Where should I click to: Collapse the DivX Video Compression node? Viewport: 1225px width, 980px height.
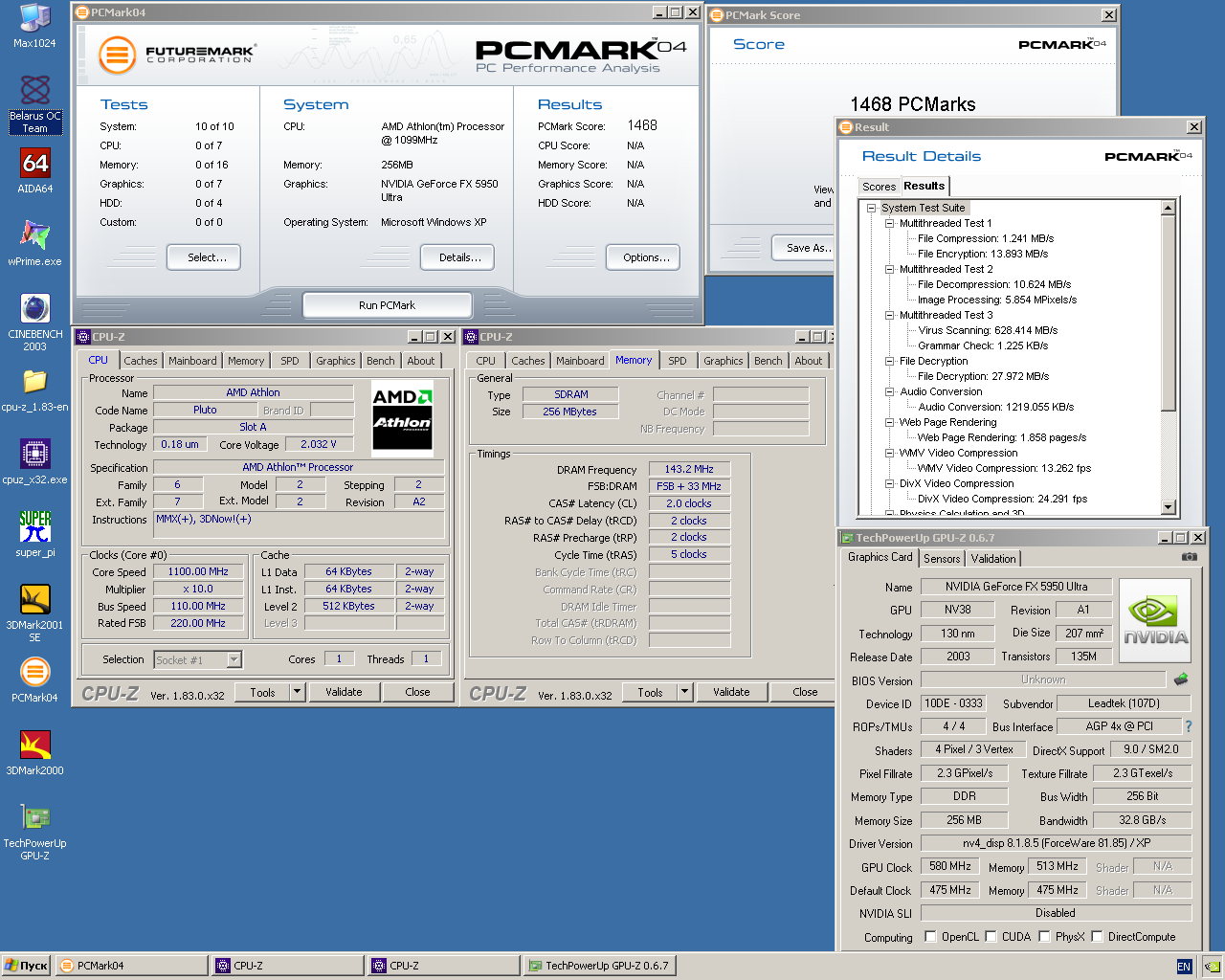coord(889,483)
